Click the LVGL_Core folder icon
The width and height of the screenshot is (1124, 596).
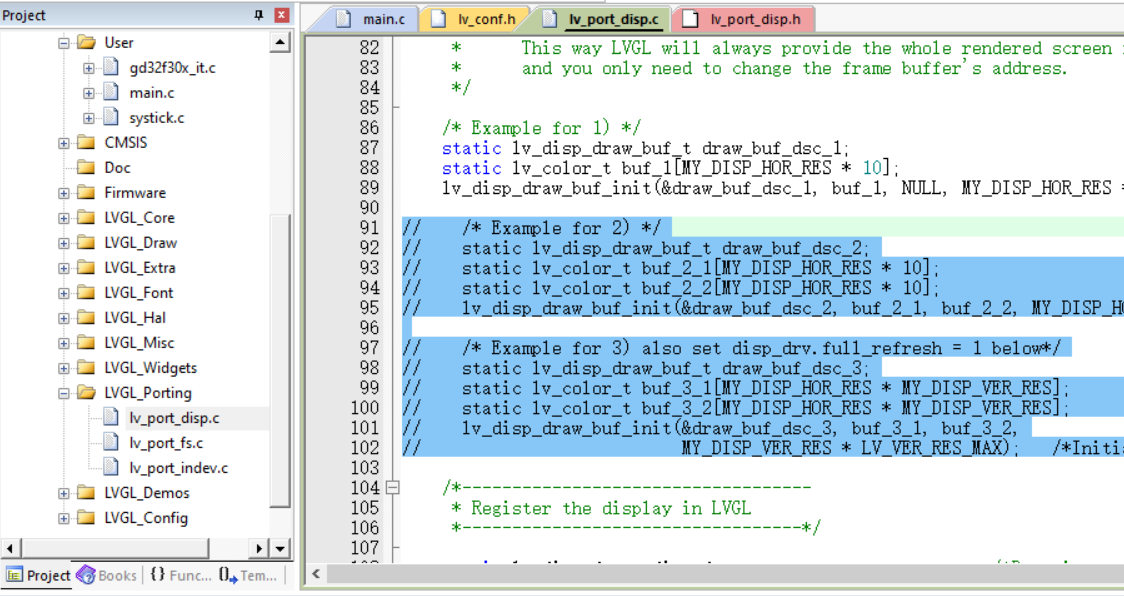click(x=86, y=217)
